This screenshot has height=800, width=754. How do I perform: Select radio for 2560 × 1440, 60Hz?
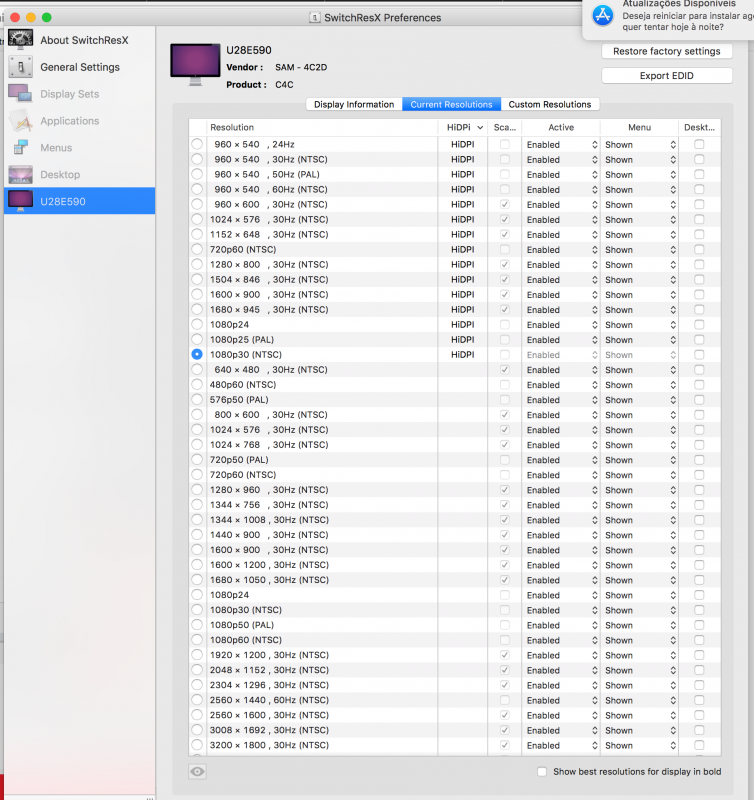coord(197,700)
